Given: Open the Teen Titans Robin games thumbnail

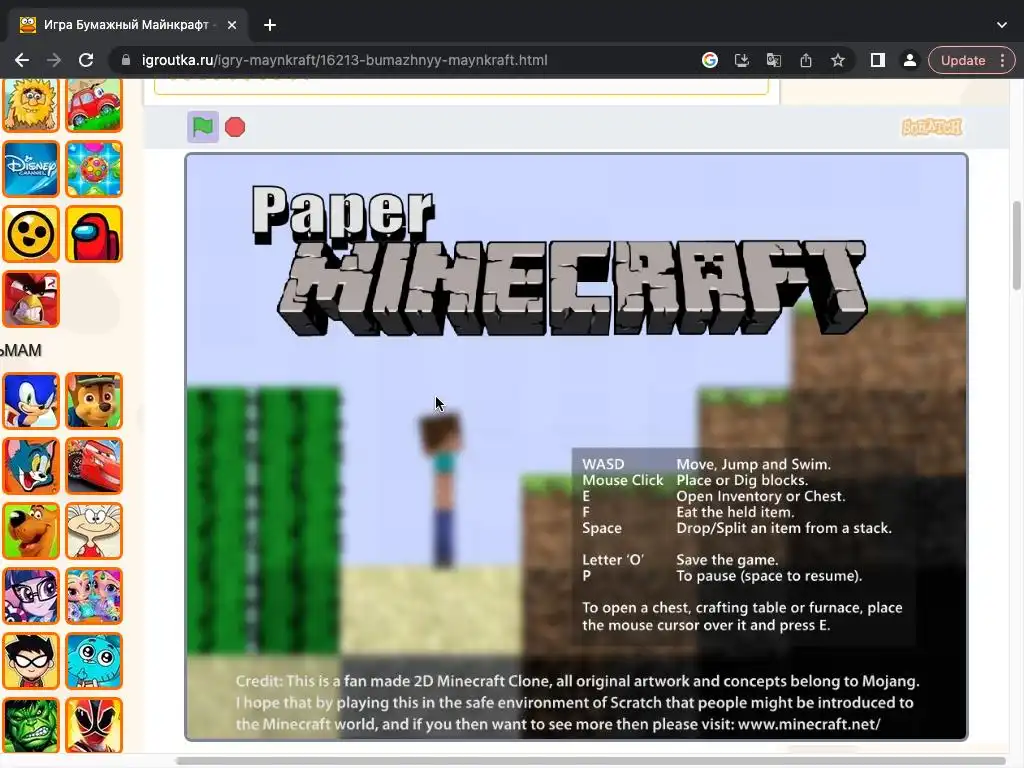Looking at the screenshot, I should (x=31, y=660).
